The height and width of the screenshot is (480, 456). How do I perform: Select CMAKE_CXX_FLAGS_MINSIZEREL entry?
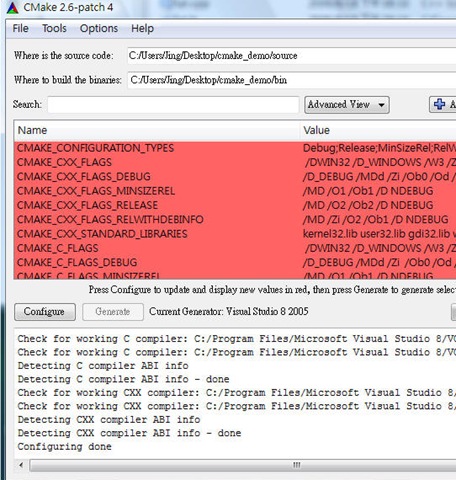[x=235, y=191]
